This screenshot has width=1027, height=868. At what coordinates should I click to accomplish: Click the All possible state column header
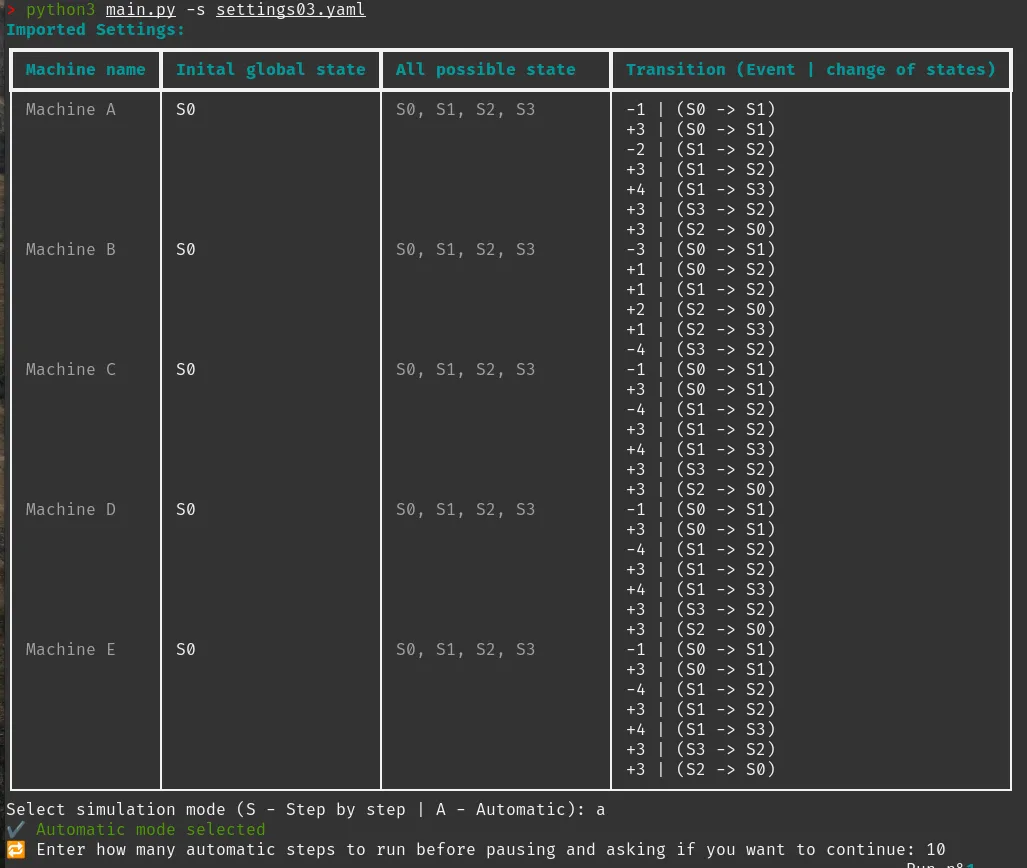coord(485,69)
